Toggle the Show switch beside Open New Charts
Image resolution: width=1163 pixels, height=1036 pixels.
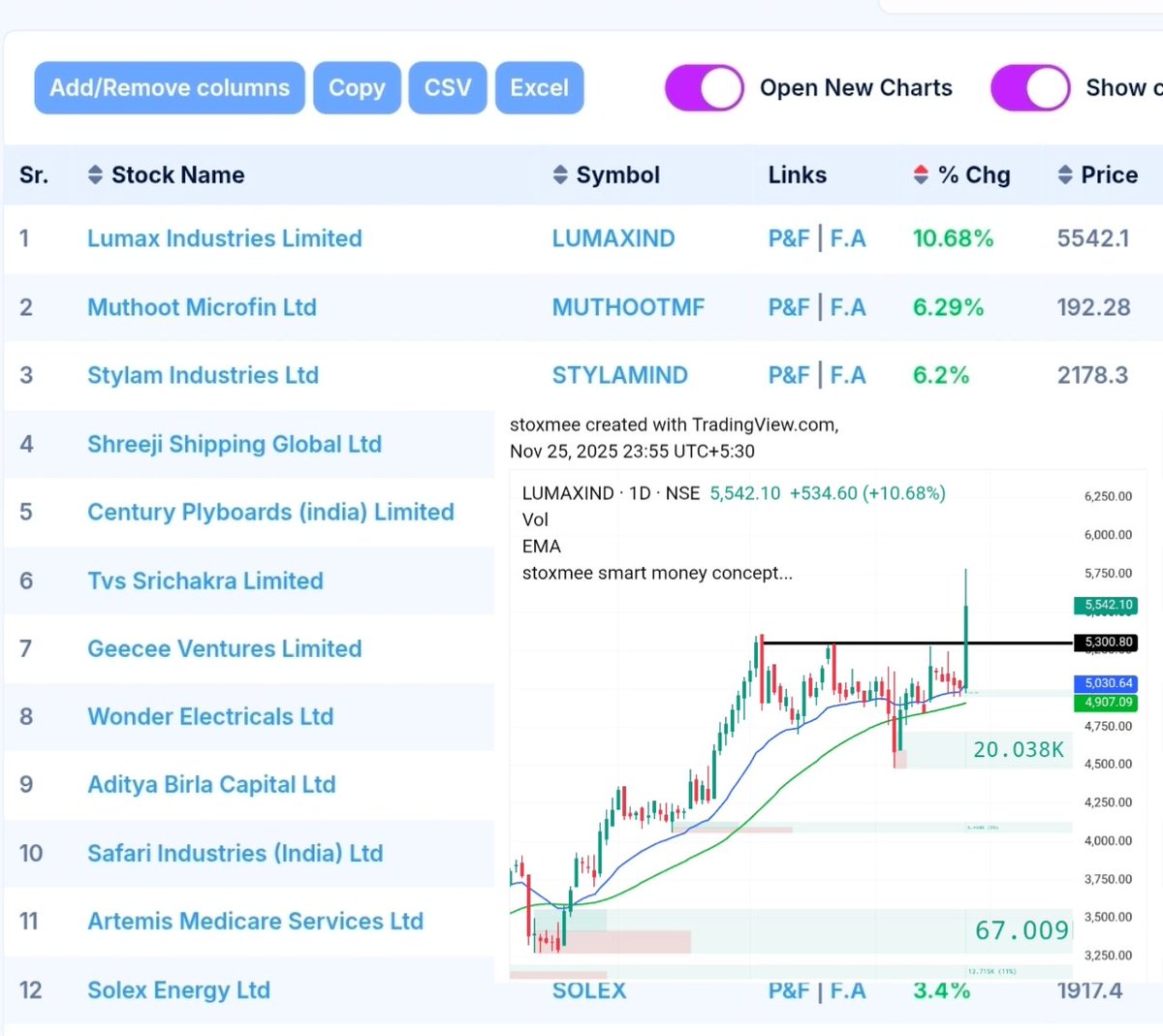click(1030, 88)
